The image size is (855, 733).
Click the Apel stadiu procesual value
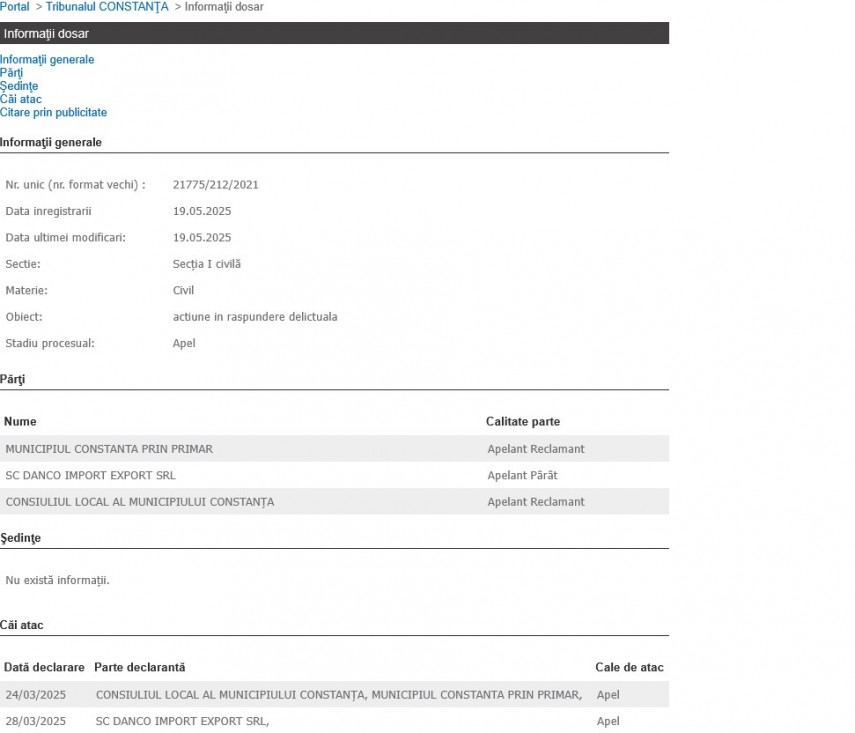pos(184,343)
